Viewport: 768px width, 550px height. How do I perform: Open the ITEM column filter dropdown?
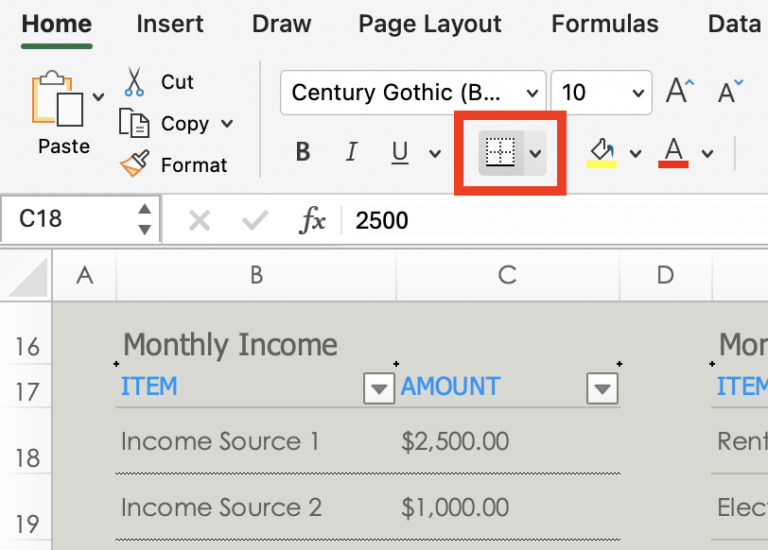[379, 388]
